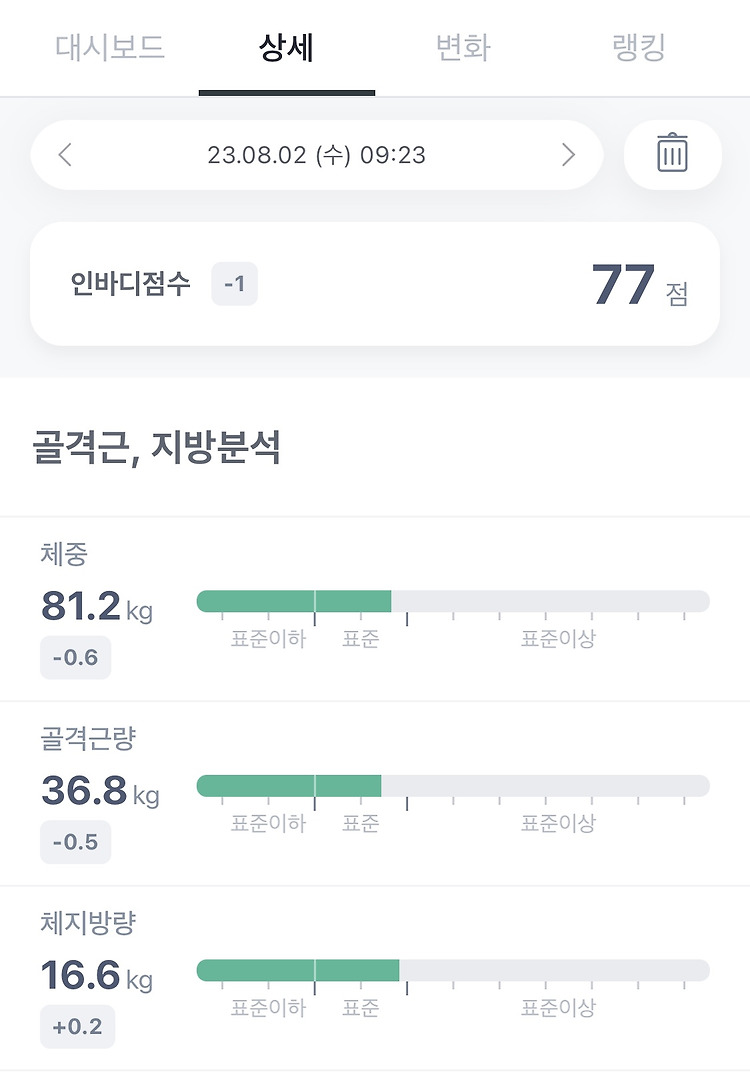
Task: Delete this record with the trash icon
Action: click(672, 154)
